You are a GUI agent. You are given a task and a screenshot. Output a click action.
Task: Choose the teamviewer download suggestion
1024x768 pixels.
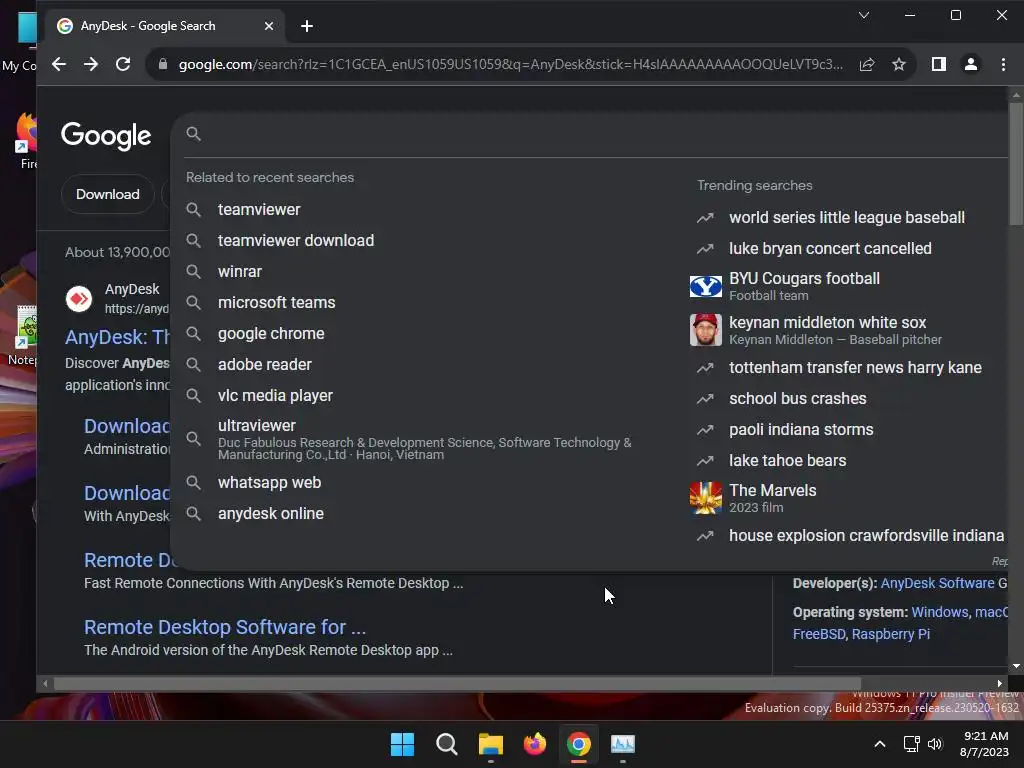(296, 240)
